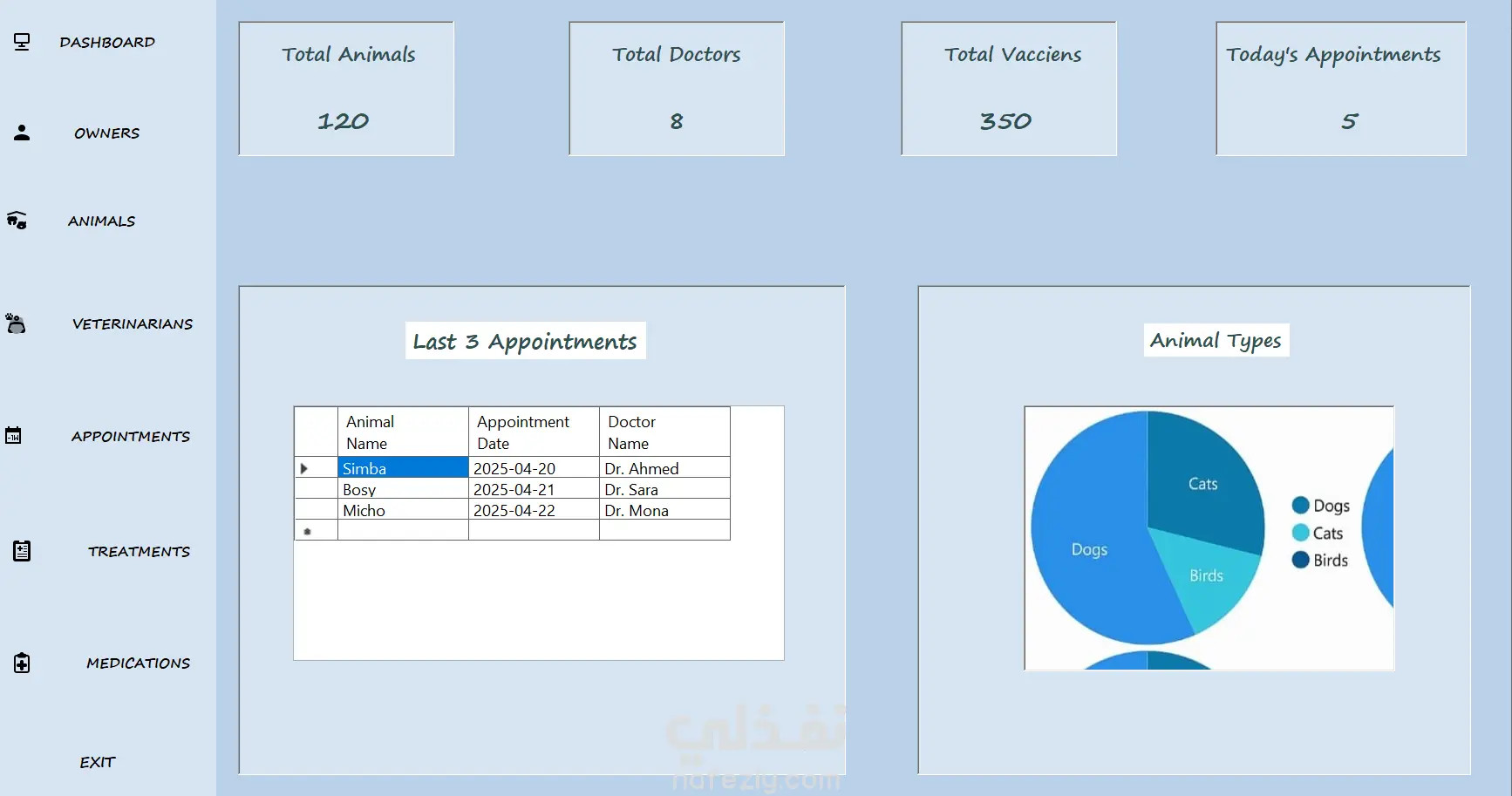Image resolution: width=1512 pixels, height=796 pixels.
Task: Select the Simba cell
Action: 403,467
